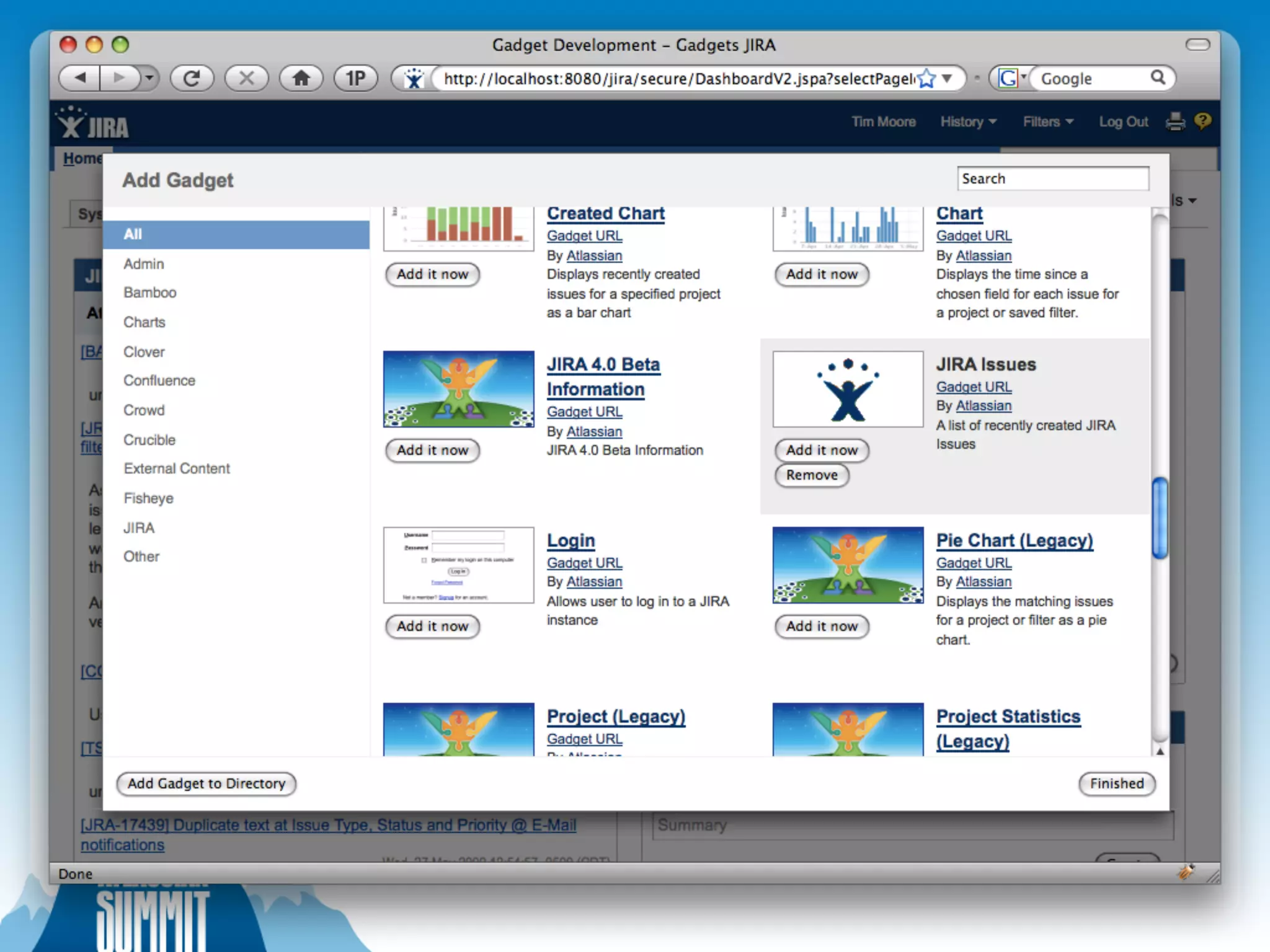Click the magnifier search icon in Google box
1270x952 pixels.
1158,77
